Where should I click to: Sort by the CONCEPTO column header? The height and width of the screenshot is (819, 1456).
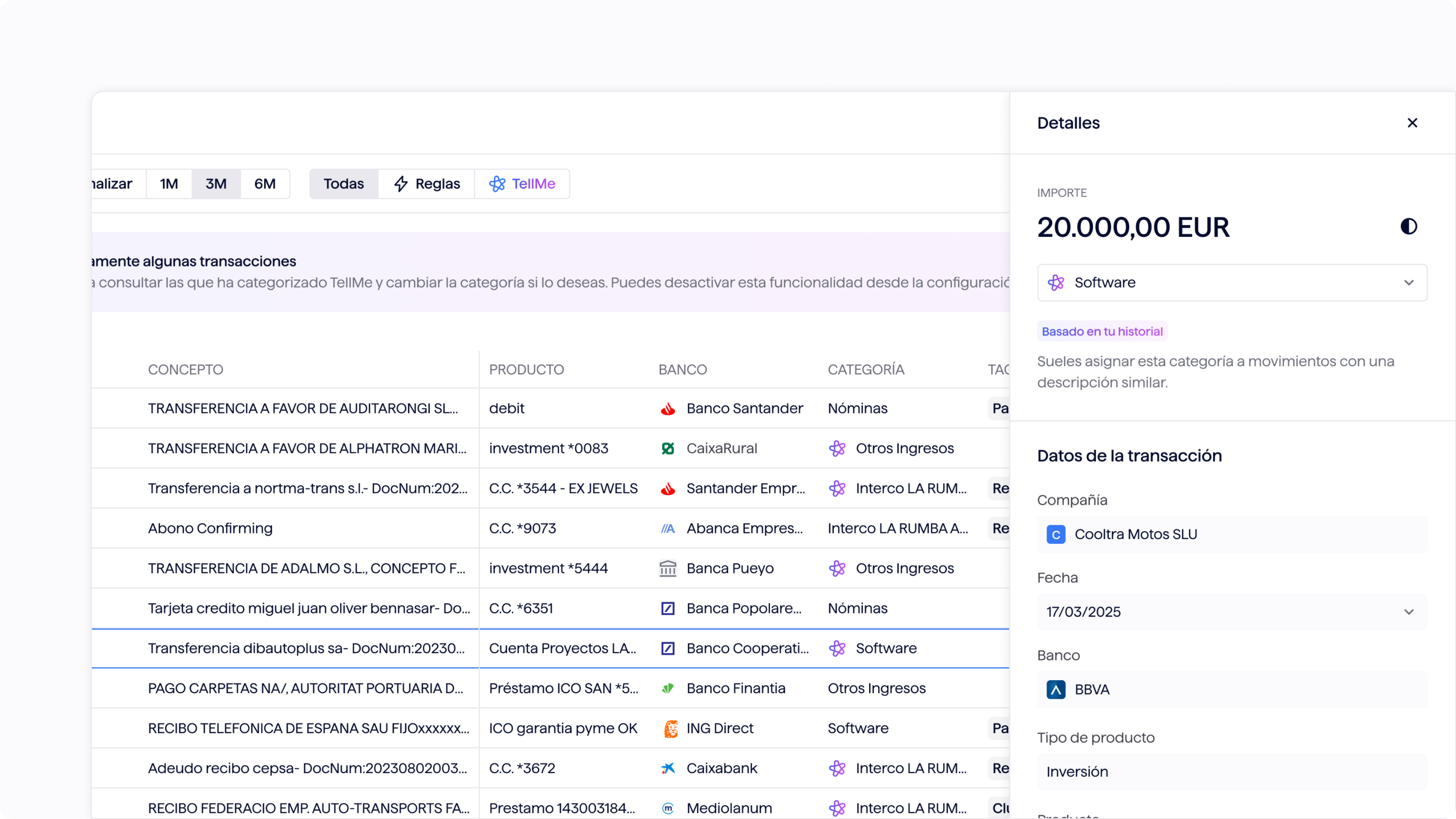tap(185, 370)
